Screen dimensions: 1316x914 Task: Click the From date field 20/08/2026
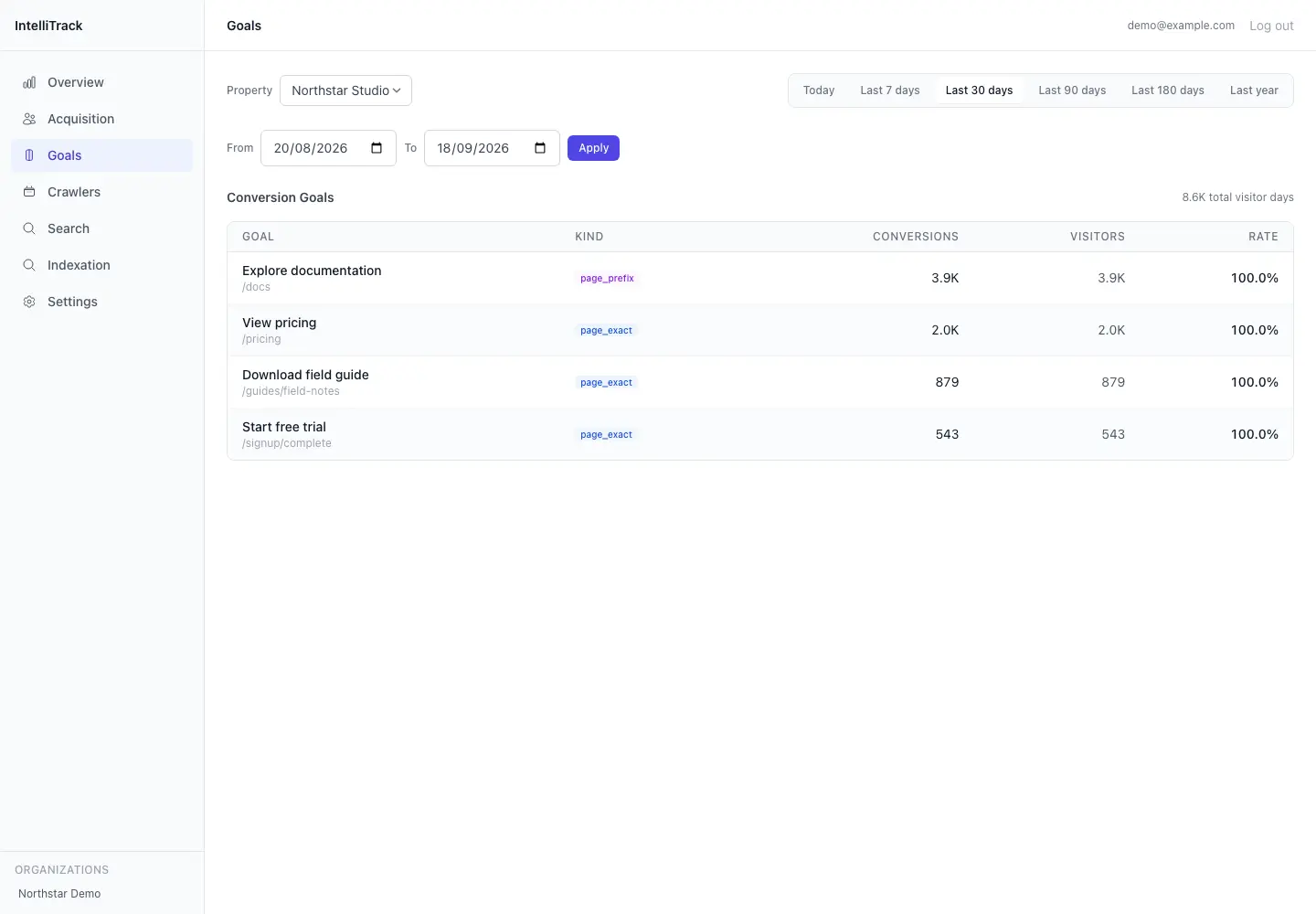point(328,148)
